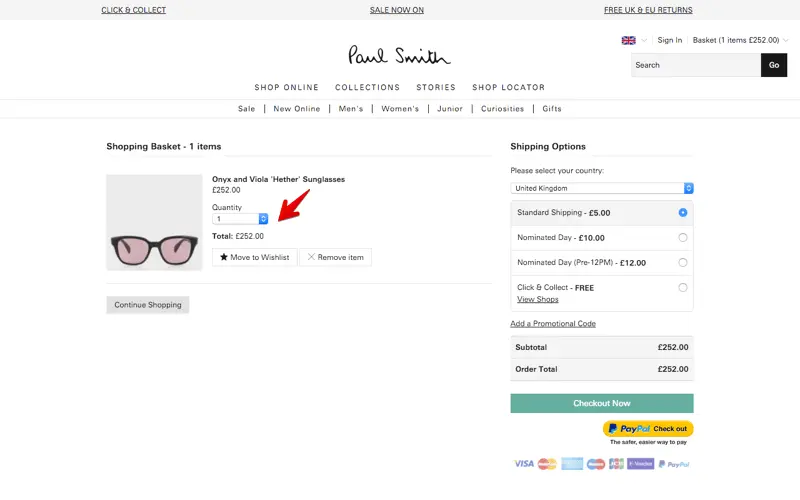Click the Search input field
800x500 pixels.
696,65
